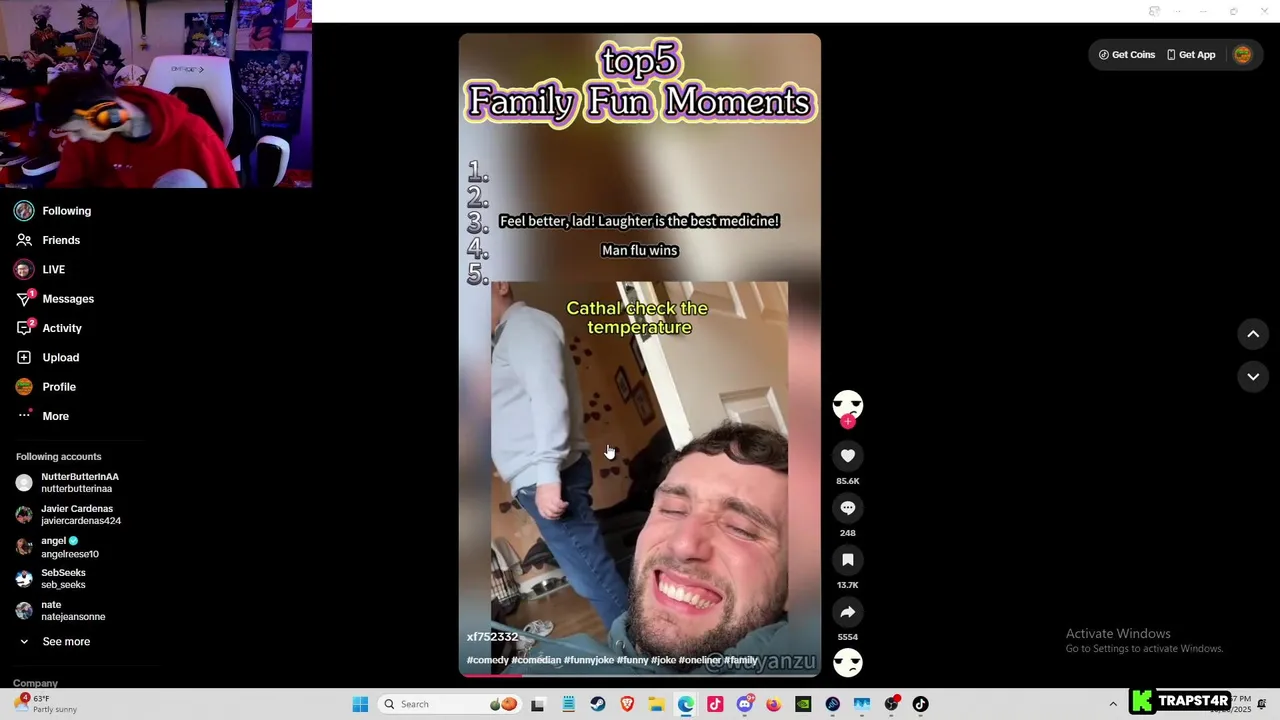1280x720 pixels.
Task: Open the NVIDIA app from the taskbar
Action: pyautogui.click(x=803, y=704)
